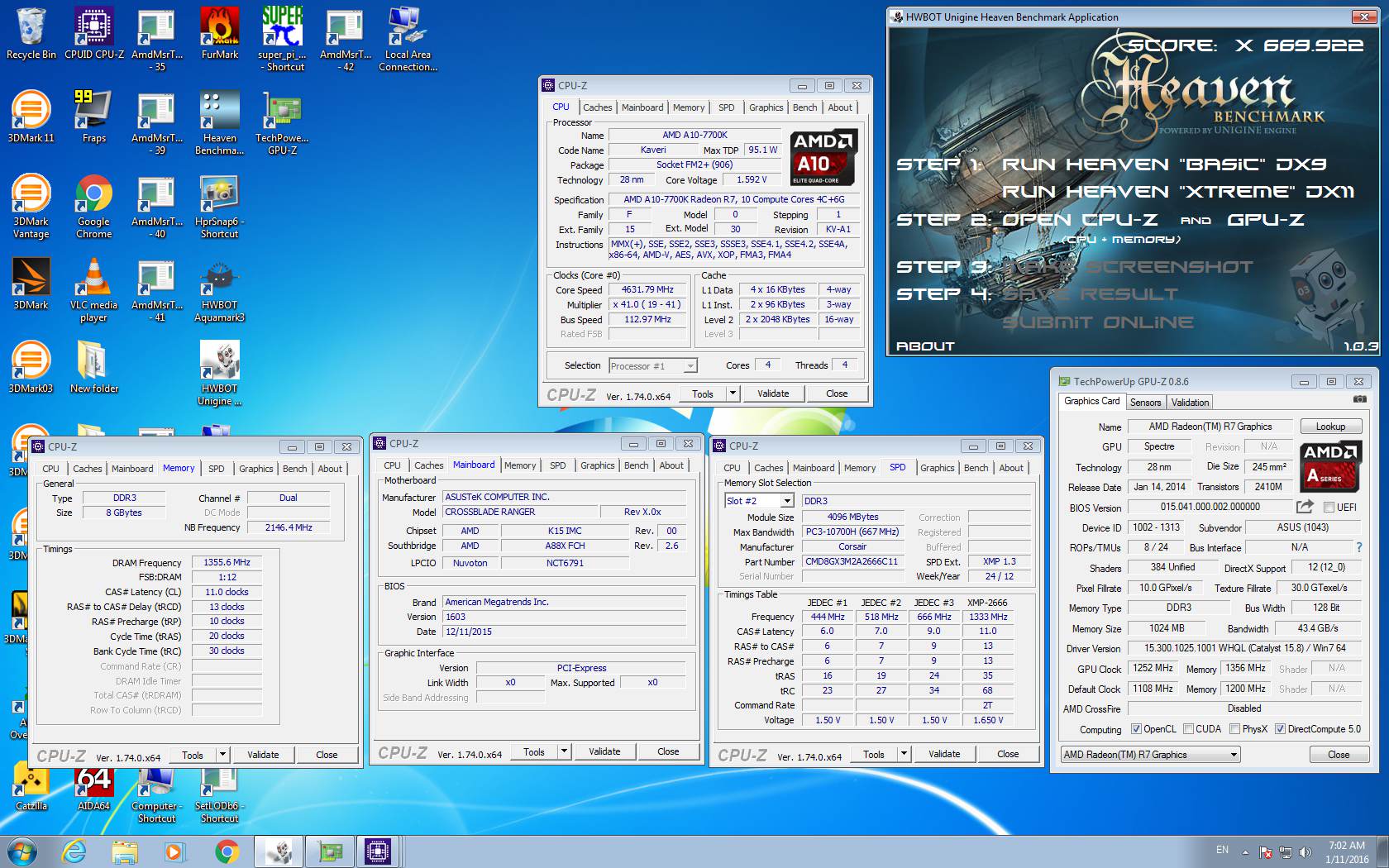
Task: Click Lookup button in GPU-Z
Action: pyautogui.click(x=1330, y=427)
